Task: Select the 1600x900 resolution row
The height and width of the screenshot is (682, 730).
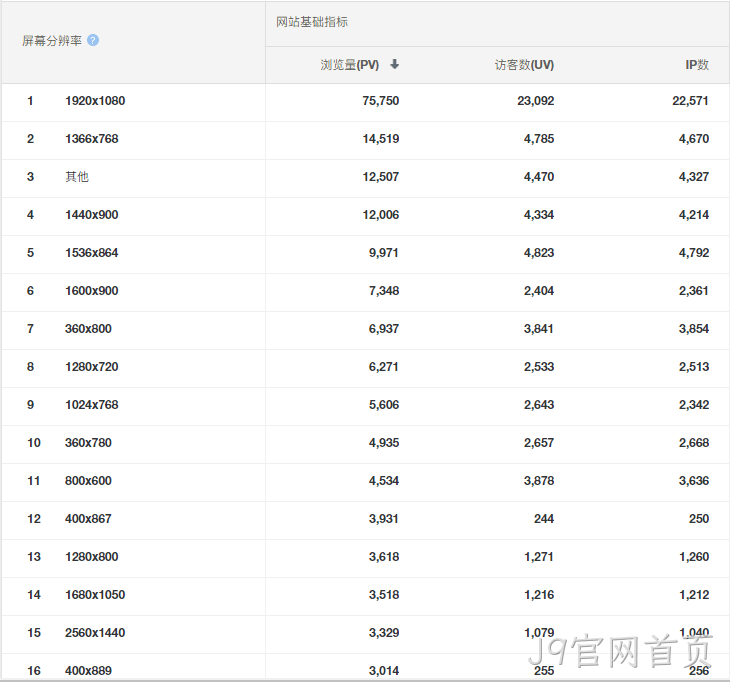Action: point(365,291)
